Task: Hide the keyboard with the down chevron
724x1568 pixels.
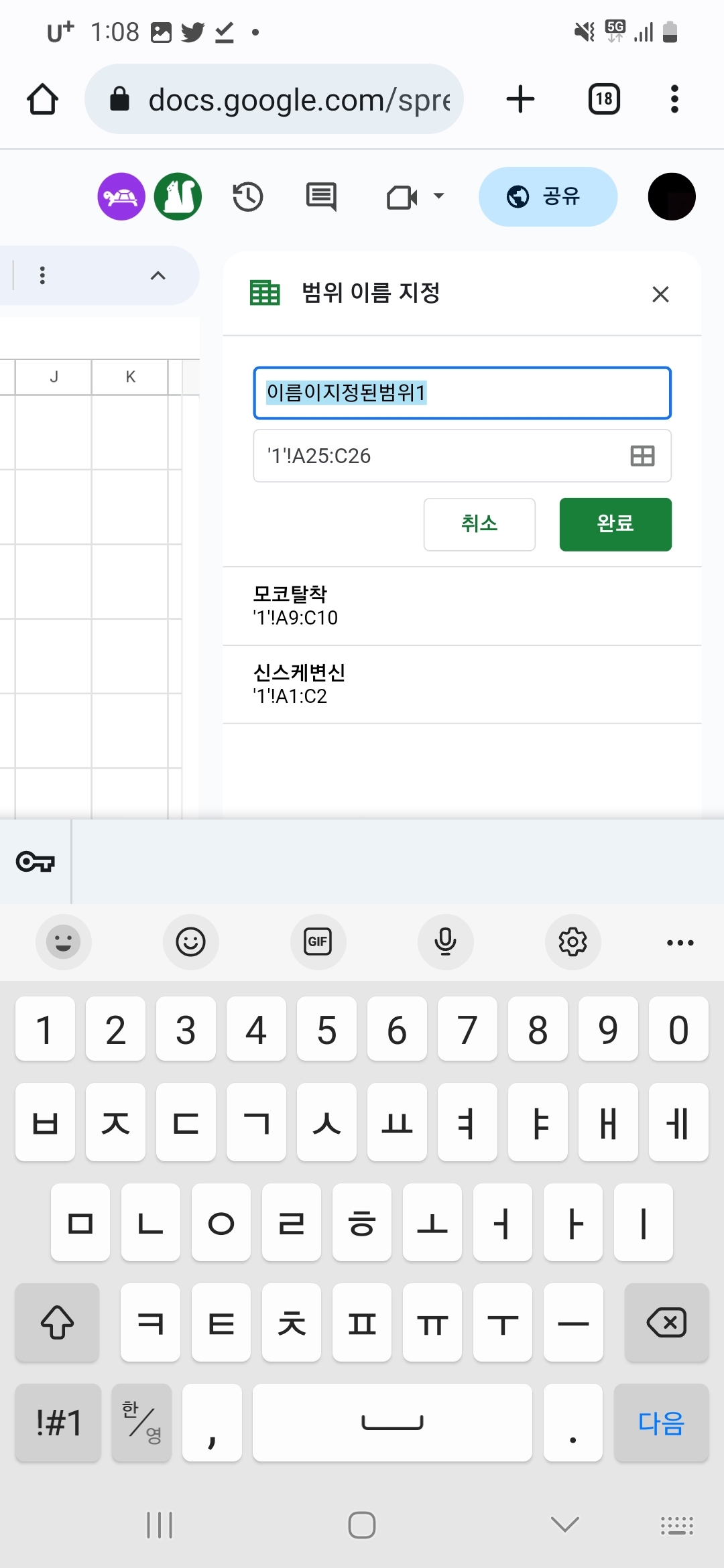Action: [564, 1525]
